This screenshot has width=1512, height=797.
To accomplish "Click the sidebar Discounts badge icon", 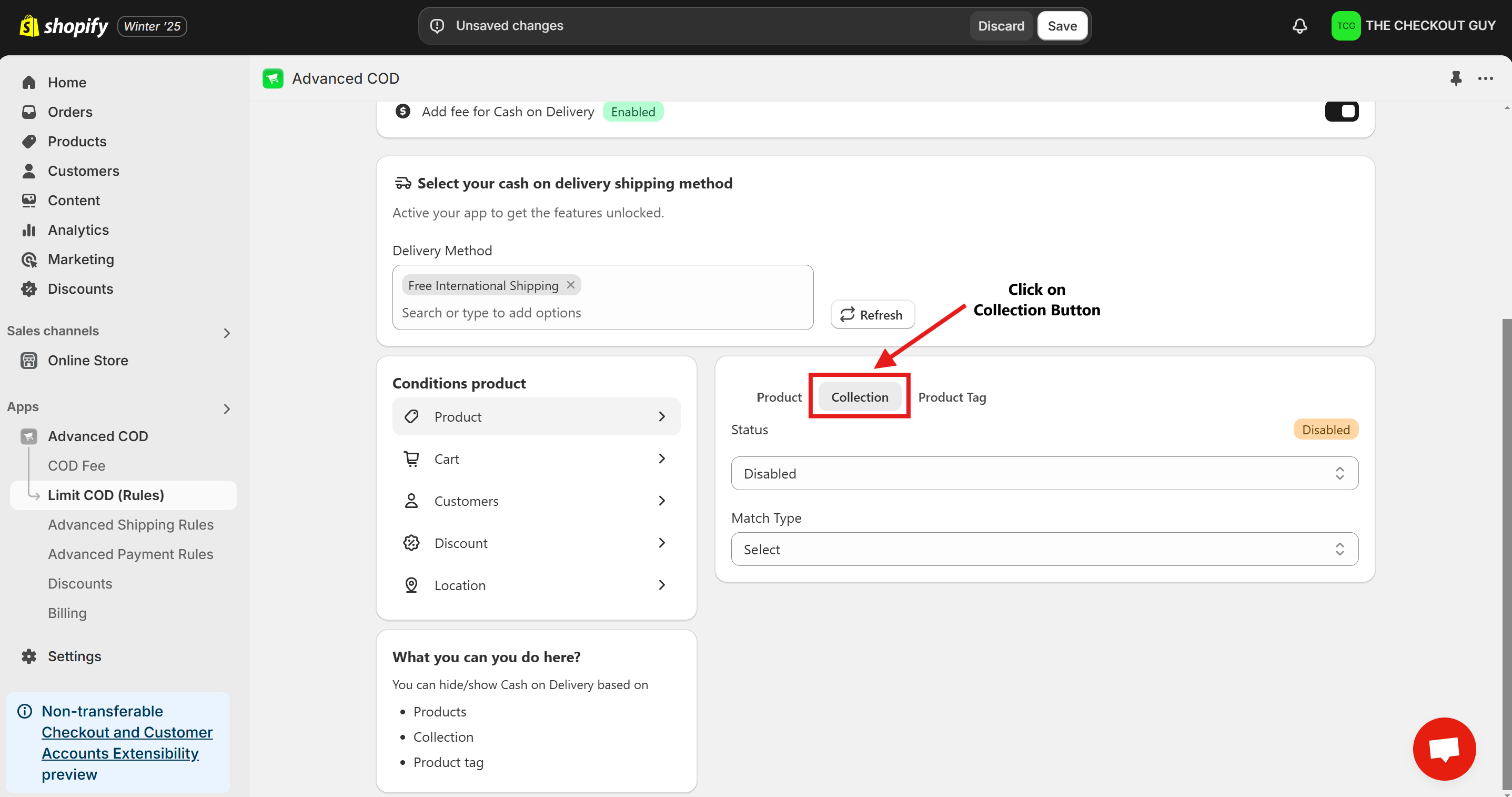I will pos(29,288).
